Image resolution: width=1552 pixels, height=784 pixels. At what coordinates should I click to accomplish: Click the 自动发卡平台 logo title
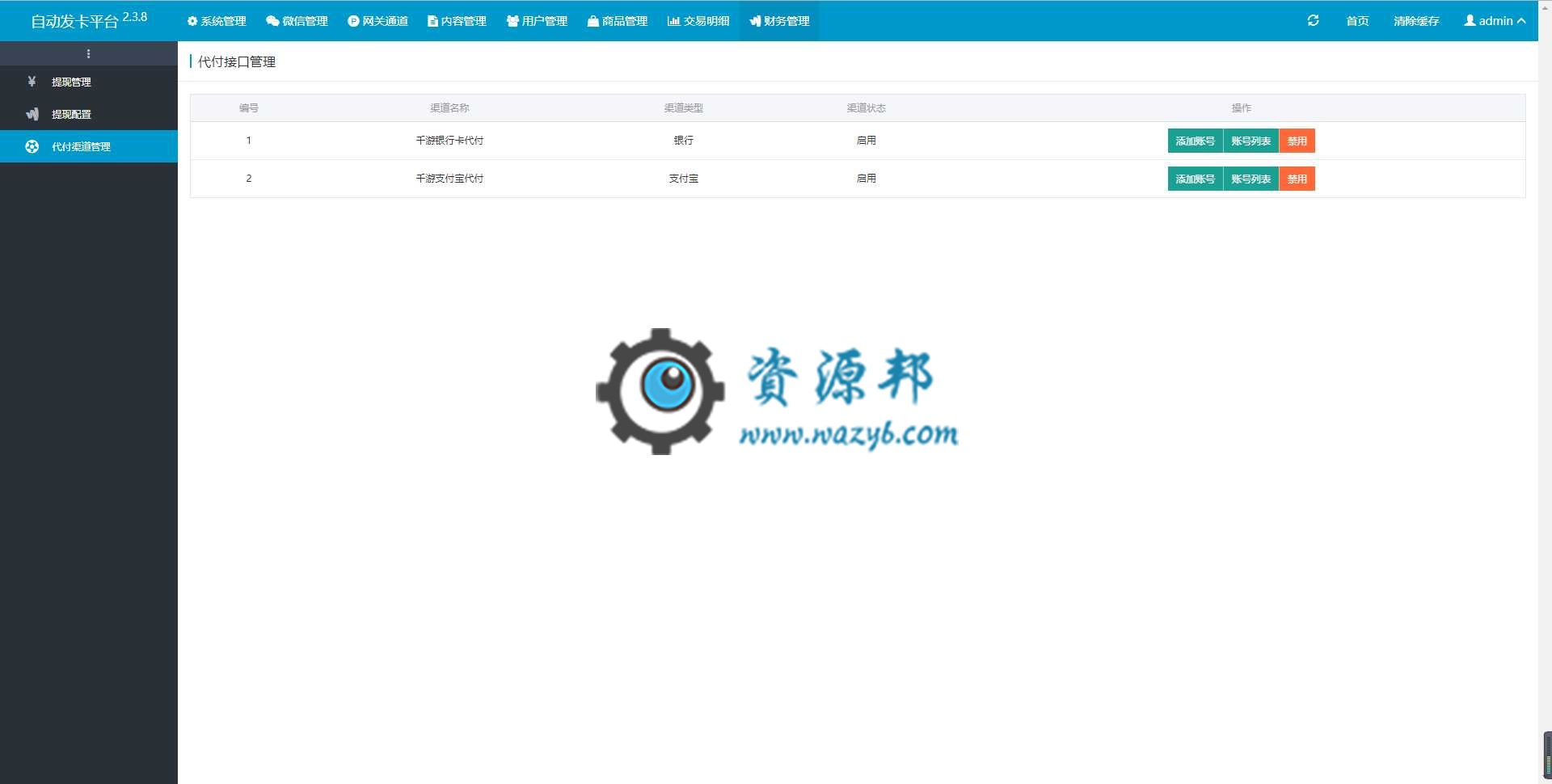coord(89,20)
